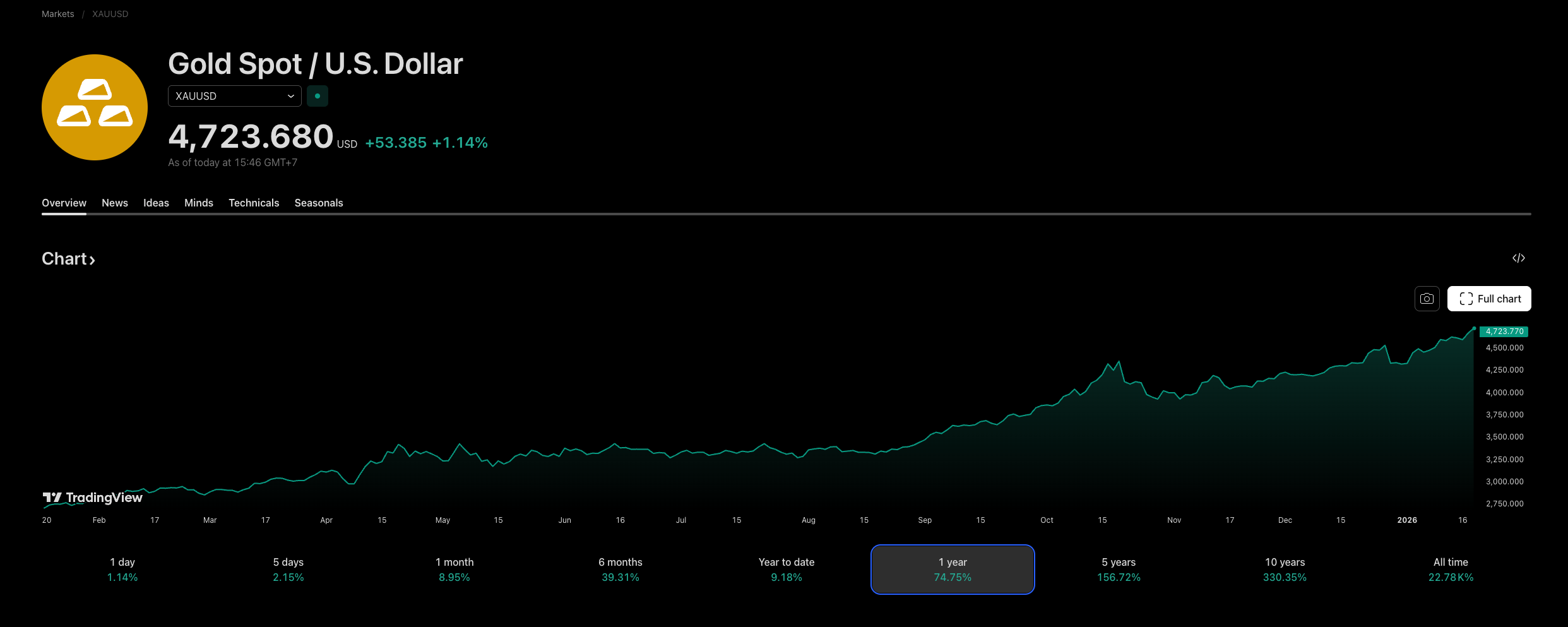Switch to the News tab
Viewport: 1568px width, 627px height.
pyautogui.click(x=114, y=203)
